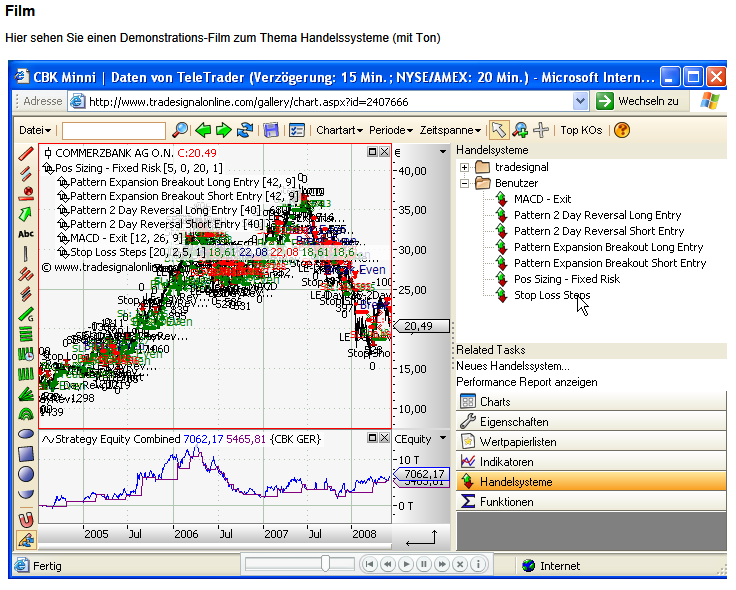Rewind the demonstration video
This screenshot has height=590, width=736.
[x=388, y=564]
